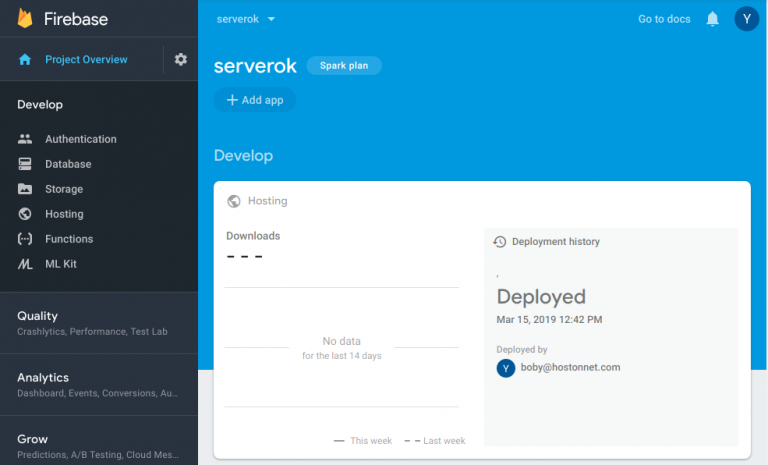Click the large serverok project title
768x465 pixels.
(x=255, y=66)
